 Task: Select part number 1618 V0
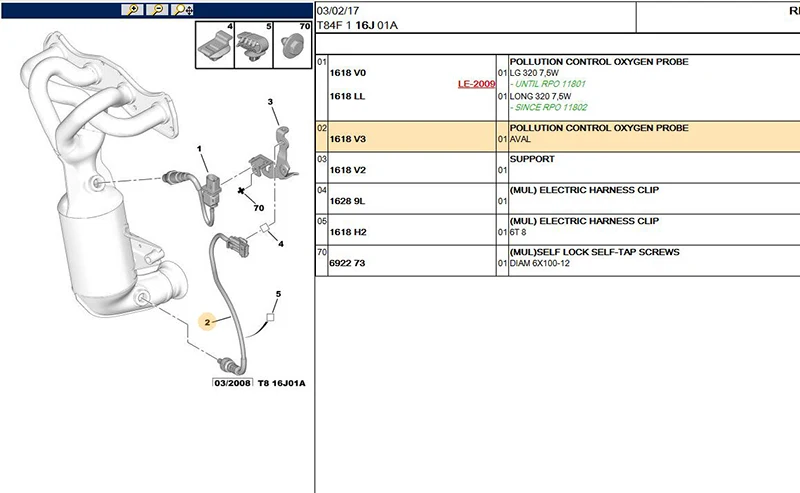347,73
